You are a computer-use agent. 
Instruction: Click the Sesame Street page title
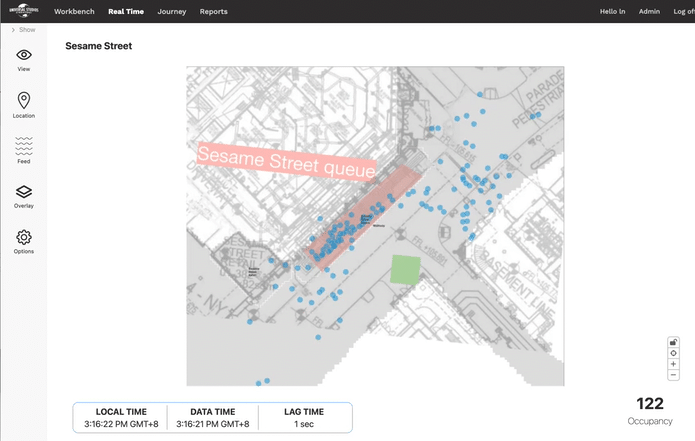click(x=98, y=46)
